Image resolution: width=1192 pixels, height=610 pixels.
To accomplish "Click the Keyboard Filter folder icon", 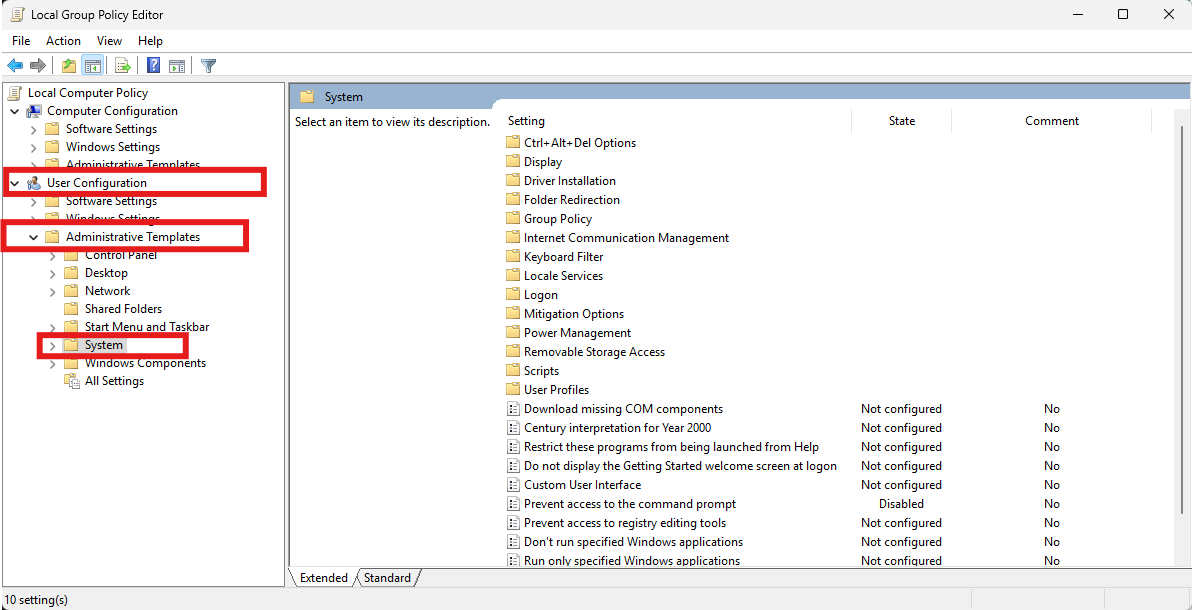I will click(x=514, y=256).
